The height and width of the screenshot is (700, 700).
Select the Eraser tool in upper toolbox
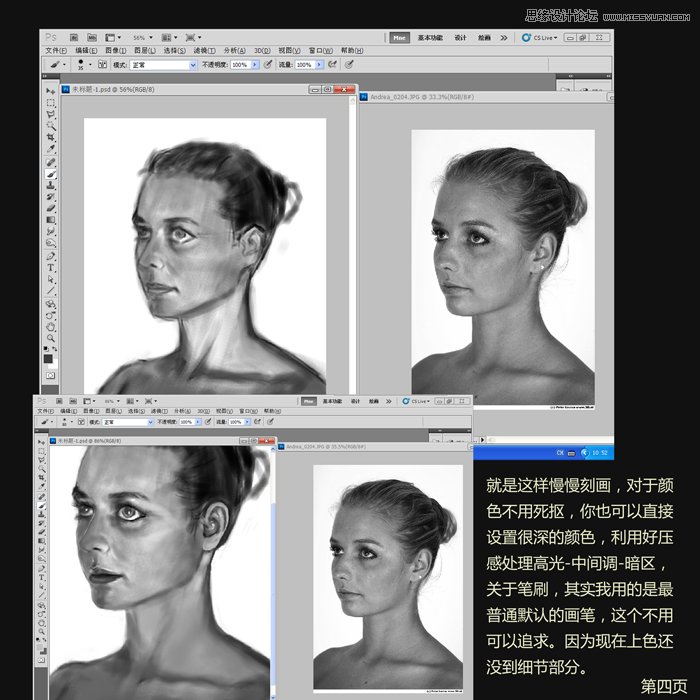pos(50,208)
